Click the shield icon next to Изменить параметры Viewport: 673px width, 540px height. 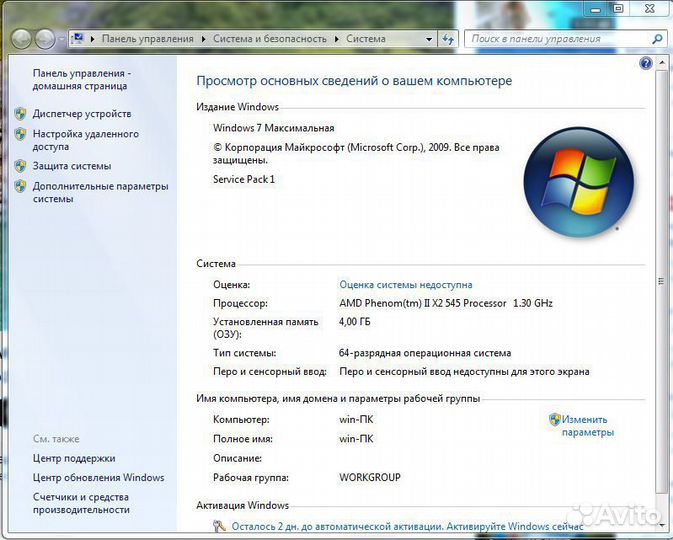point(554,420)
